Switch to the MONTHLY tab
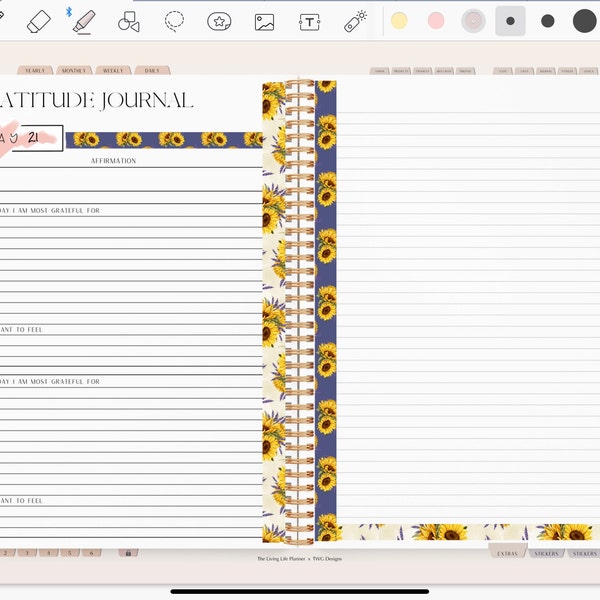 click(x=74, y=70)
